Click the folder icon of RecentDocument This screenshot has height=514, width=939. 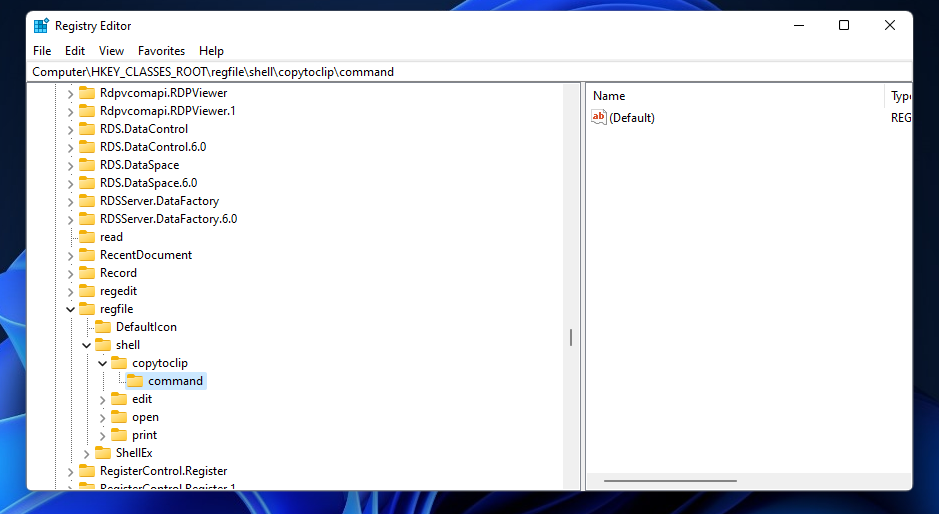tap(87, 255)
